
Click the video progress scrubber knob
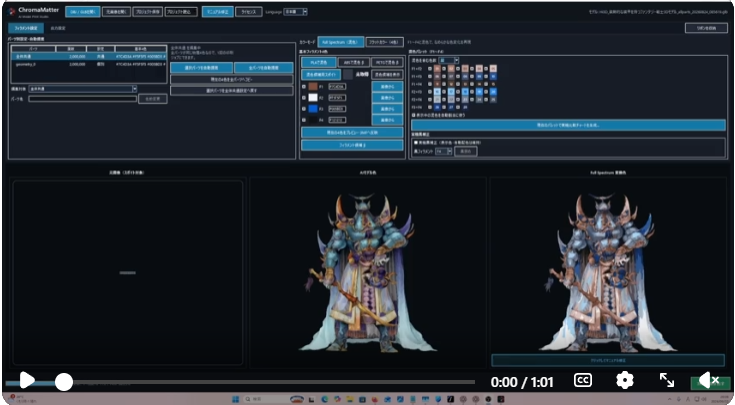click(x=64, y=382)
